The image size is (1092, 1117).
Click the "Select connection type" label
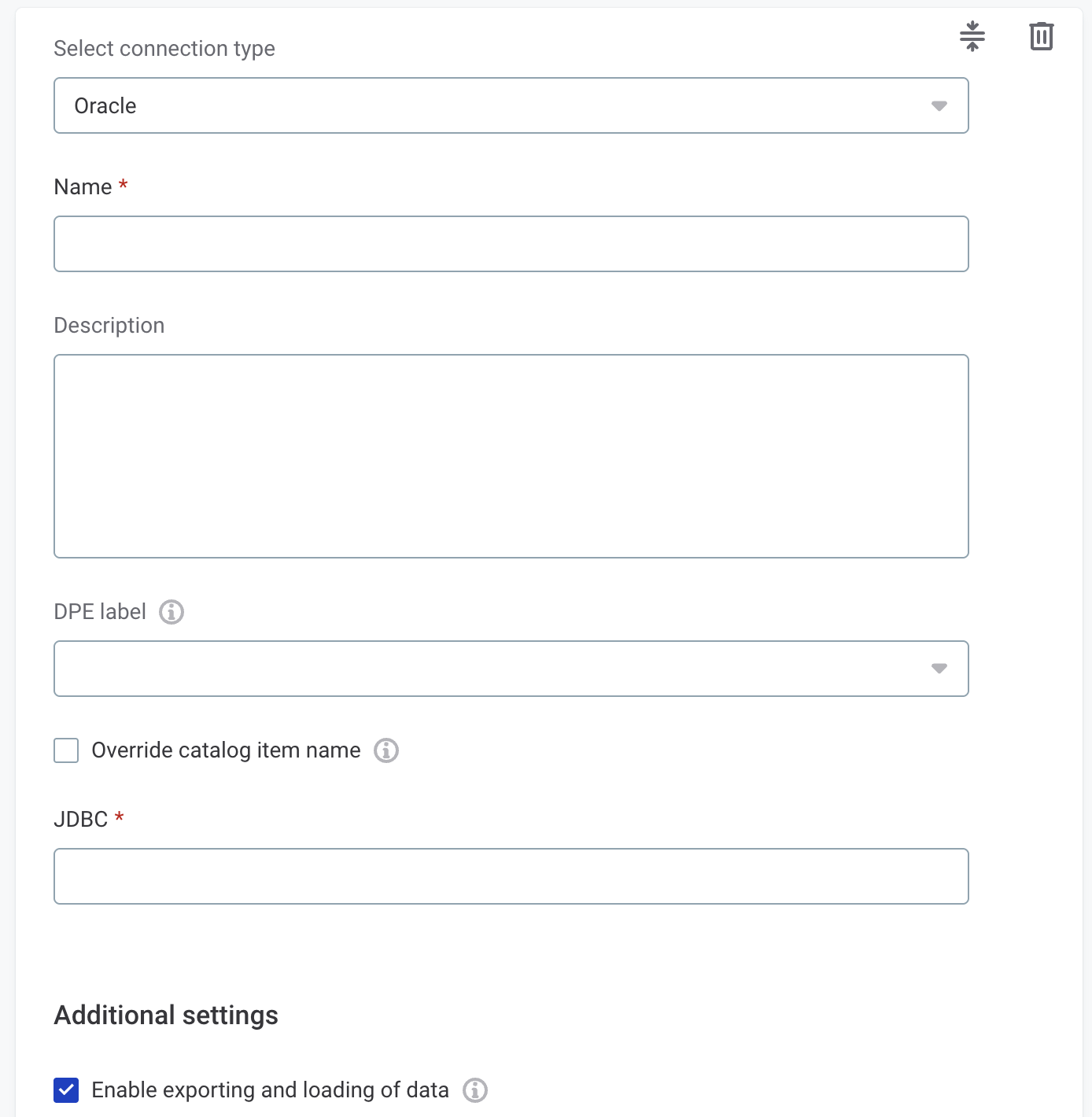(164, 49)
